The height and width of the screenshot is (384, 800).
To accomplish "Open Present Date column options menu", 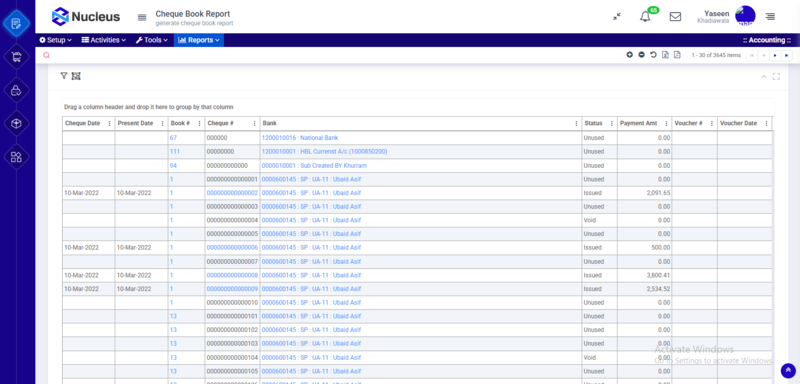I will coord(162,123).
